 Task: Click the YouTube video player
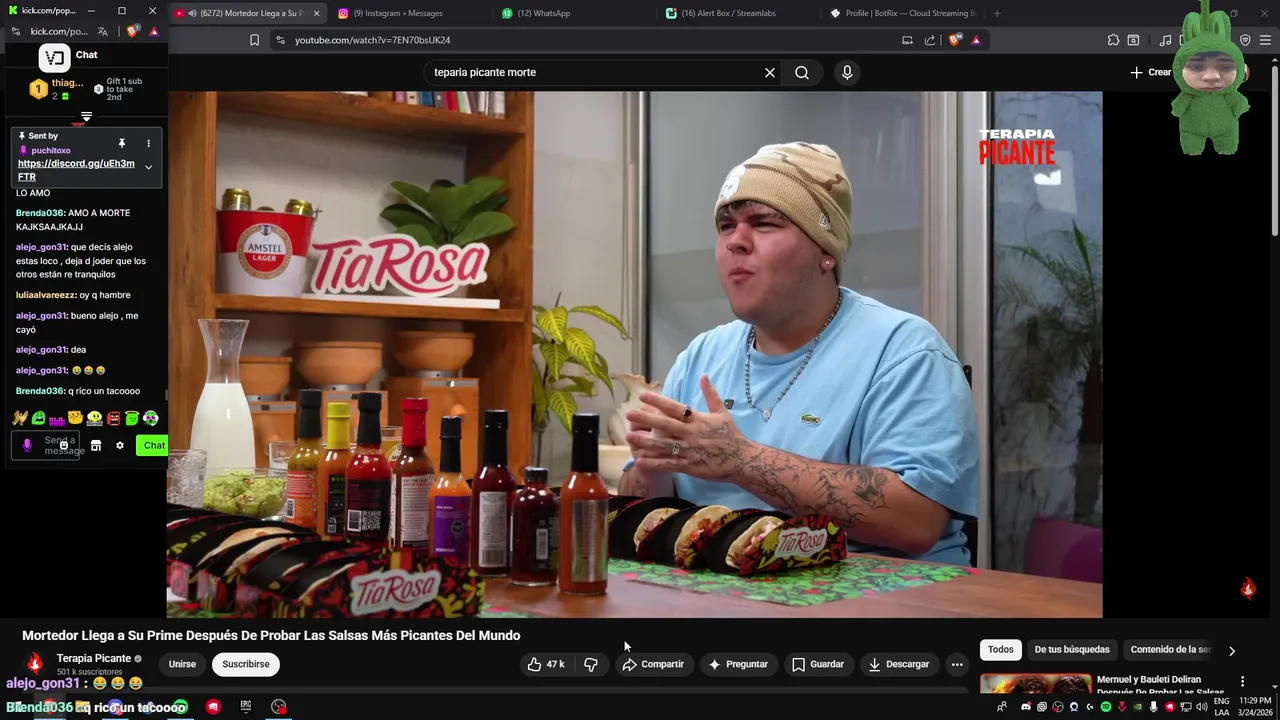pos(634,354)
